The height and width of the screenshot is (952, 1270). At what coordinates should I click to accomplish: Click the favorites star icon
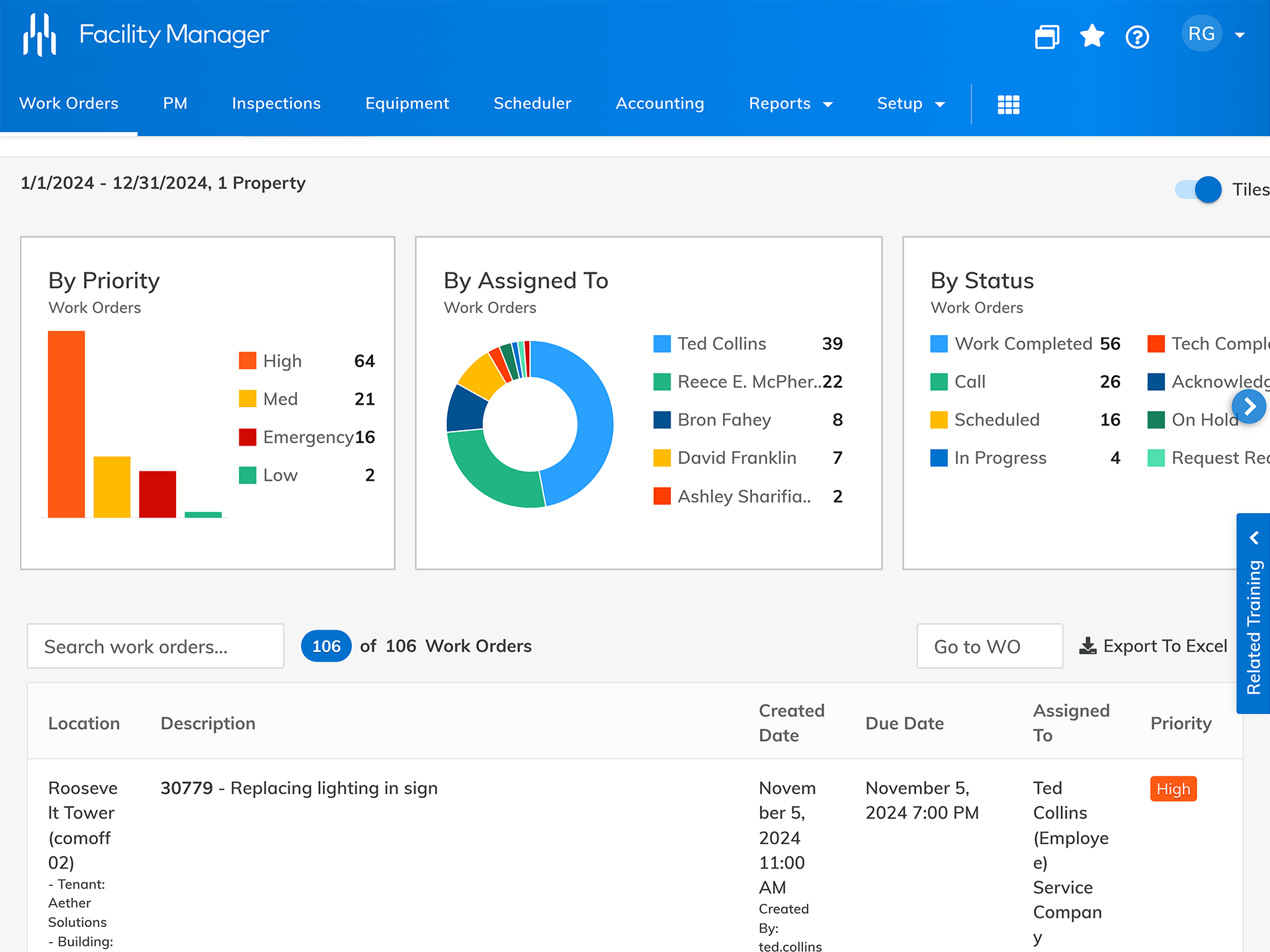tap(1092, 36)
